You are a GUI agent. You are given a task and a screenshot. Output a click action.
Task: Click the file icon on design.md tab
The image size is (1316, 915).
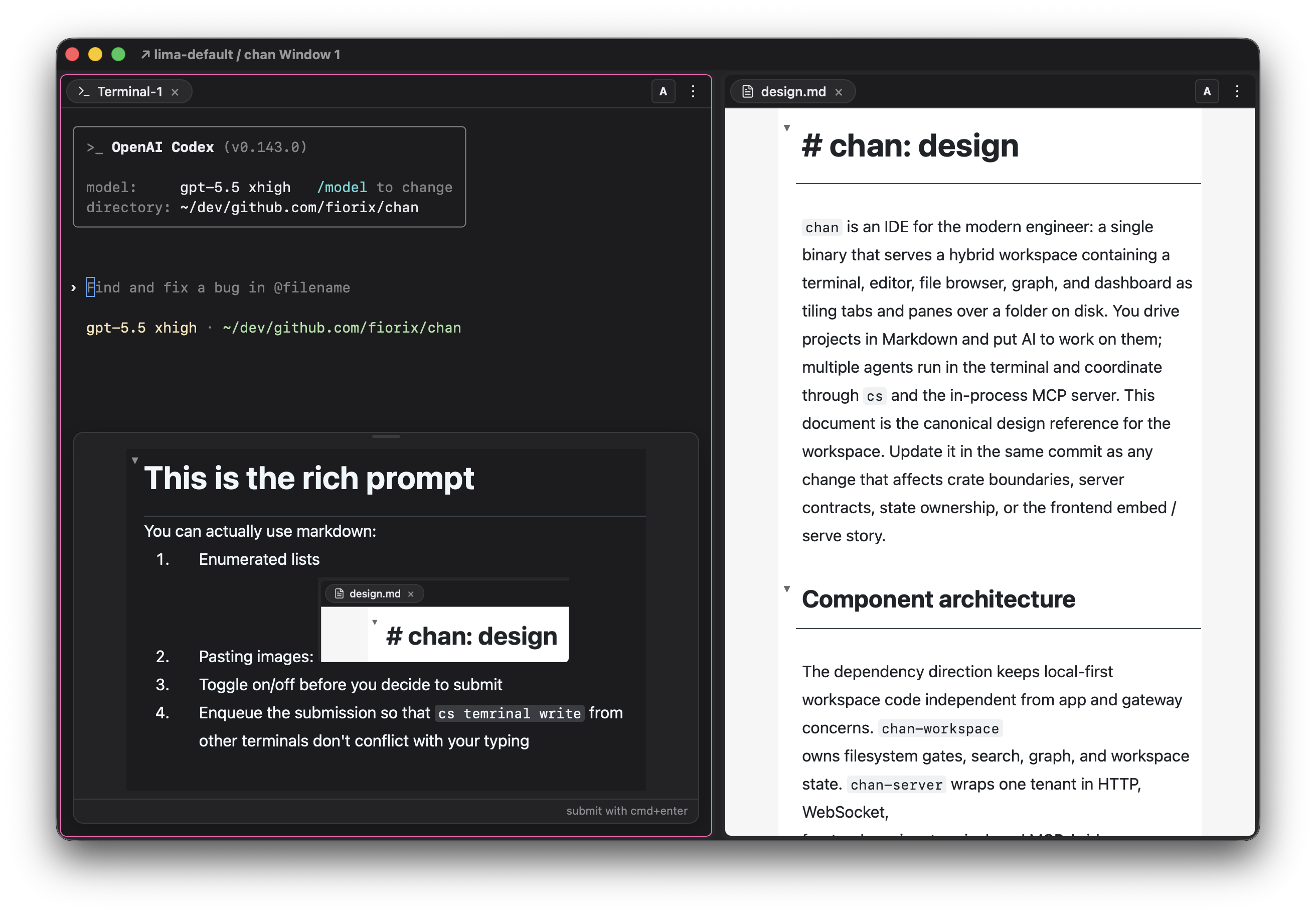tap(747, 92)
